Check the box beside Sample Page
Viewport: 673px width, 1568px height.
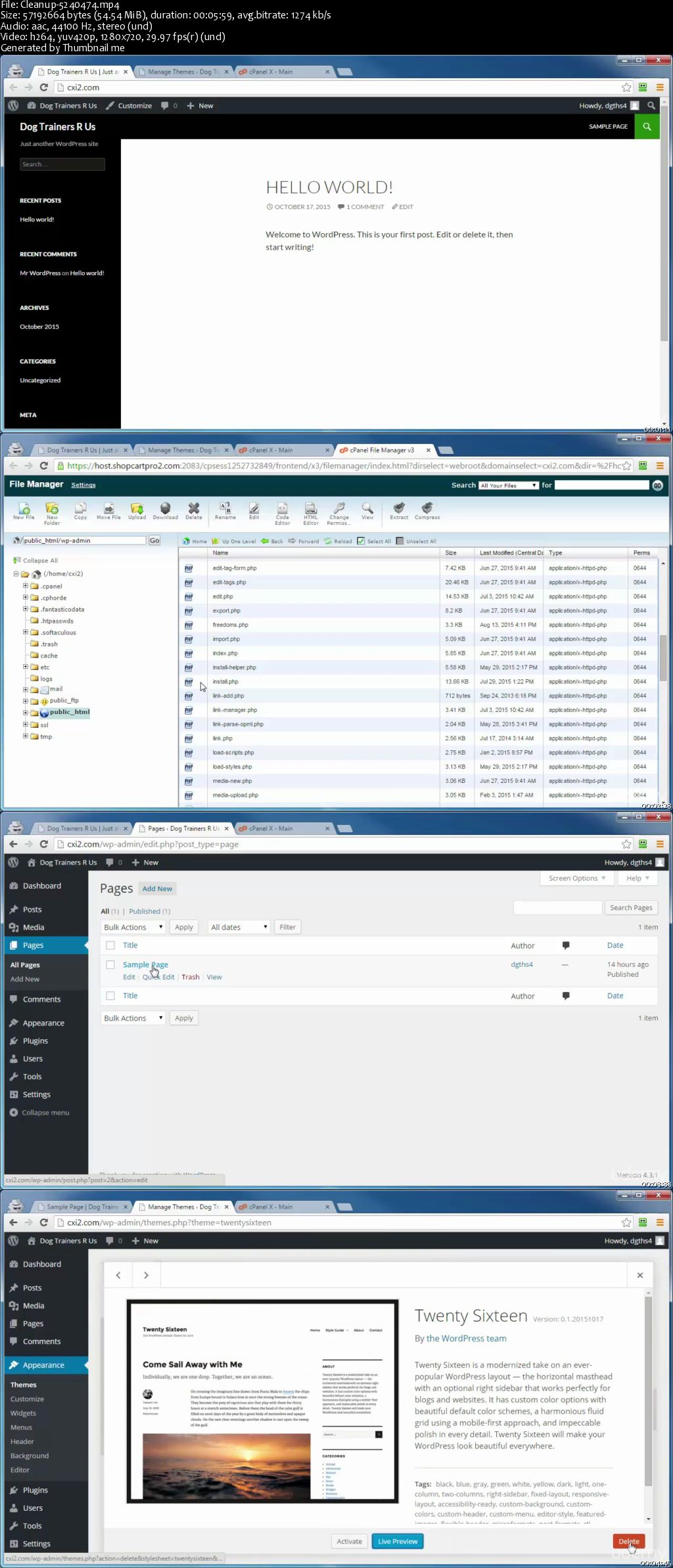pyautogui.click(x=110, y=965)
